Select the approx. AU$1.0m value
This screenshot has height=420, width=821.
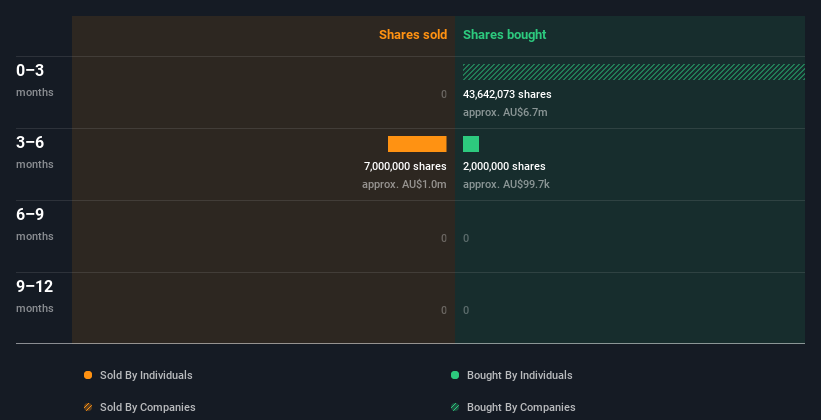click(x=404, y=184)
